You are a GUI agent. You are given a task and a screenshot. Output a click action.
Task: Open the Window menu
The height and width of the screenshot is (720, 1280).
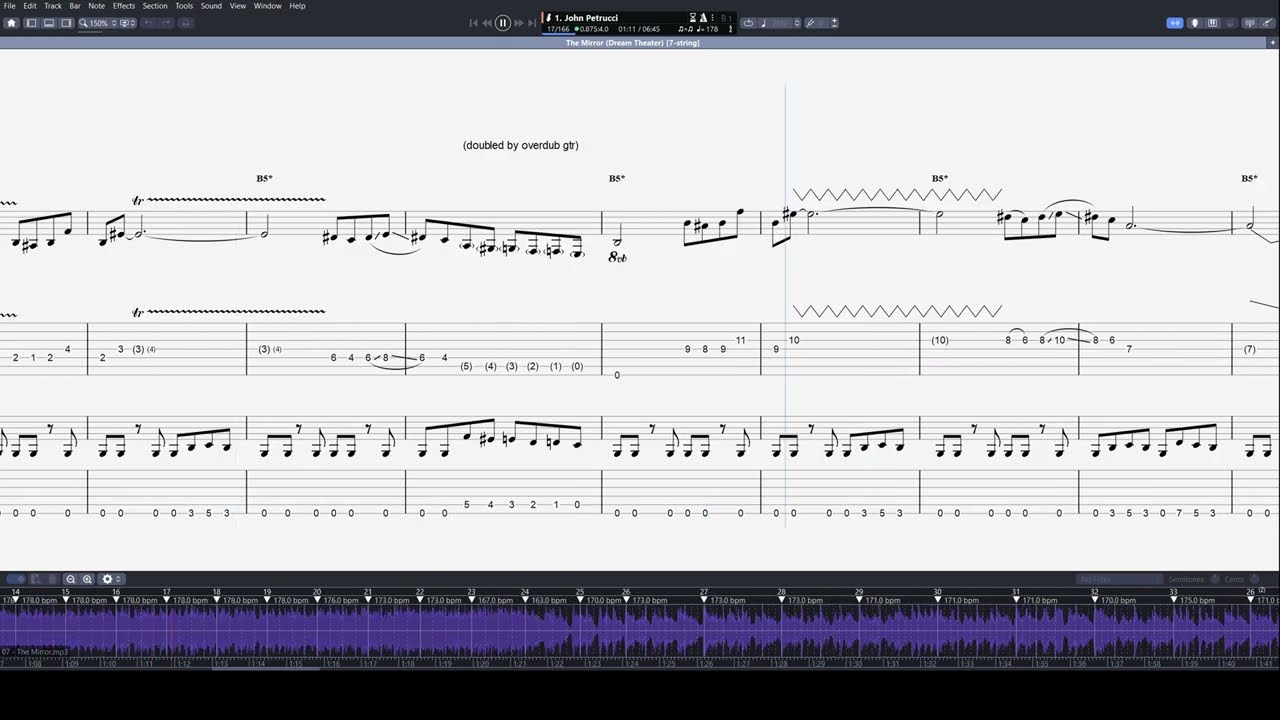coord(267,6)
